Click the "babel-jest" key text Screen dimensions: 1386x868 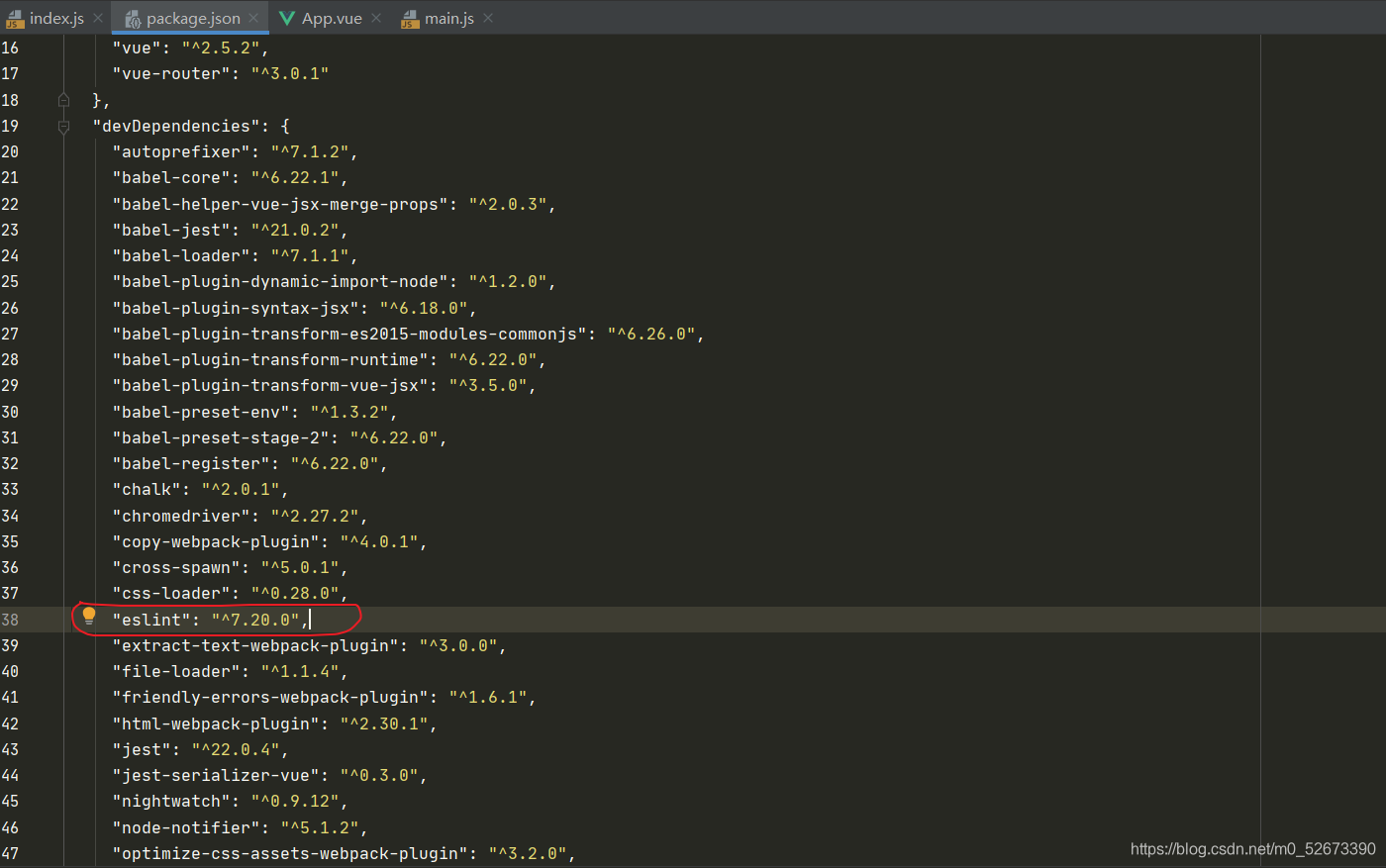click(x=171, y=230)
